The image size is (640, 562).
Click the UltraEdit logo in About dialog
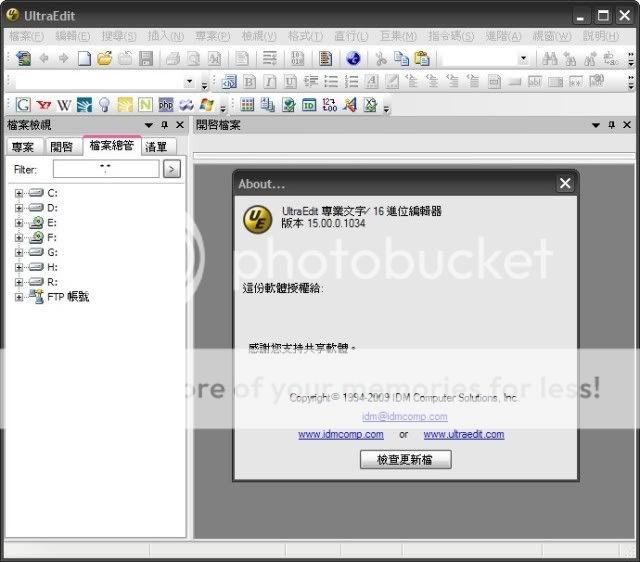coord(259,218)
